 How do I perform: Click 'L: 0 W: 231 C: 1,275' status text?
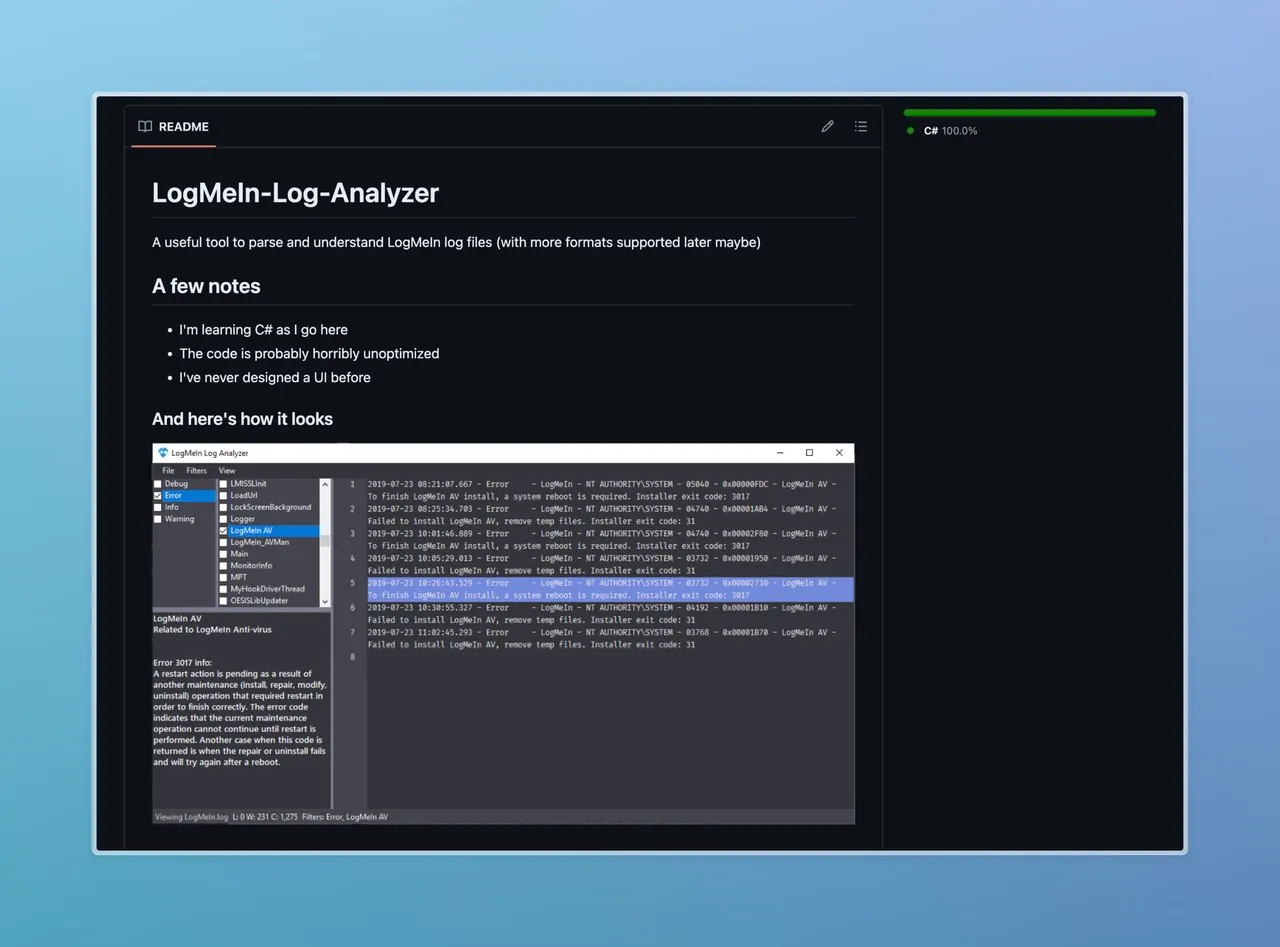pos(265,817)
